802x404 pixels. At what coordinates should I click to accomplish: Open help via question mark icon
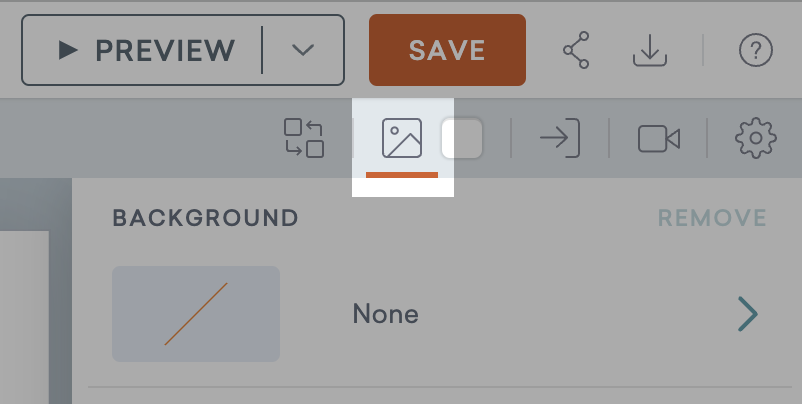pyautogui.click(x=755, y=50)
